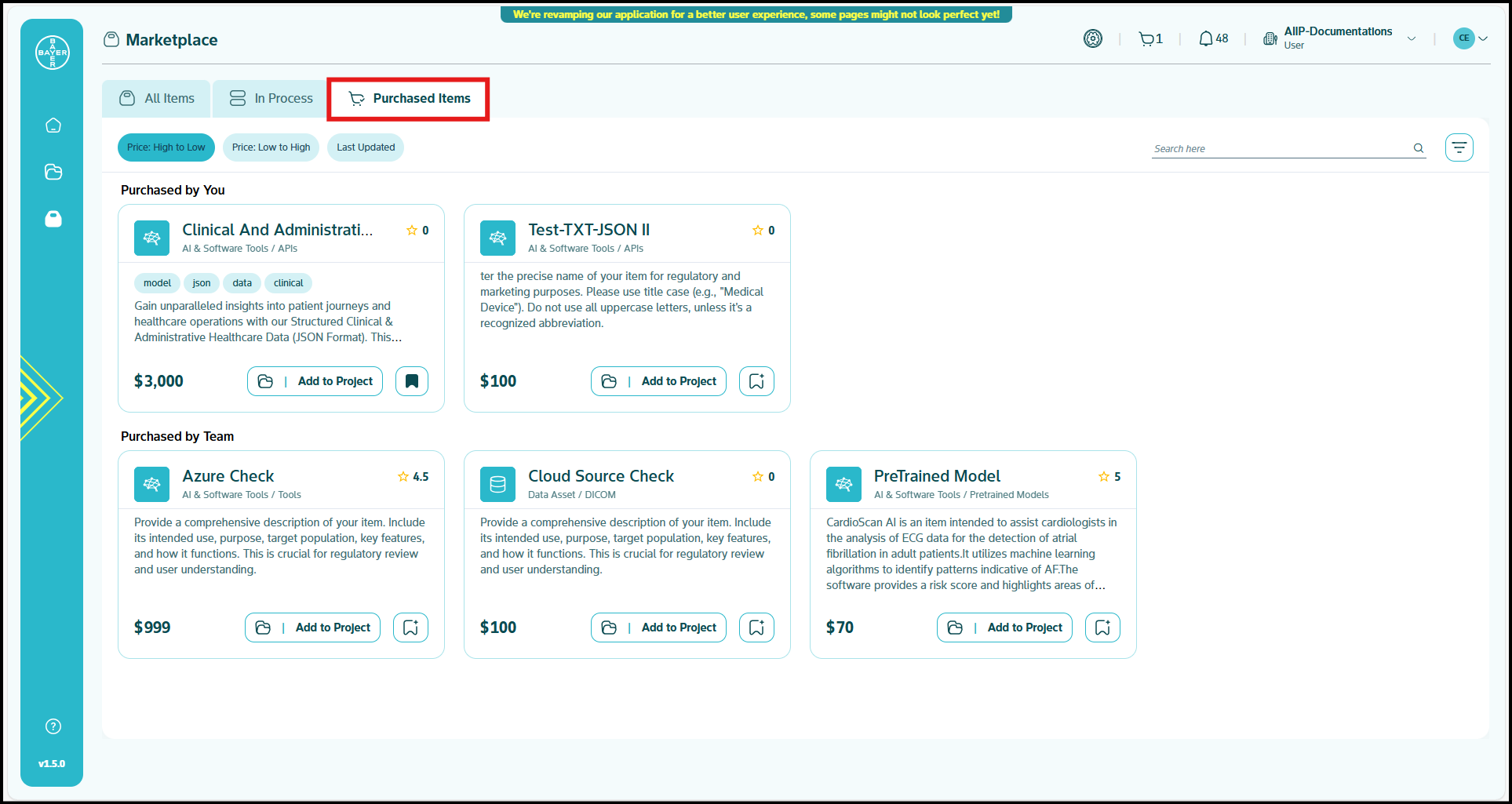Add Cloud Source Check to project
The image size is (1512, 804).
[x=658, y=628]
